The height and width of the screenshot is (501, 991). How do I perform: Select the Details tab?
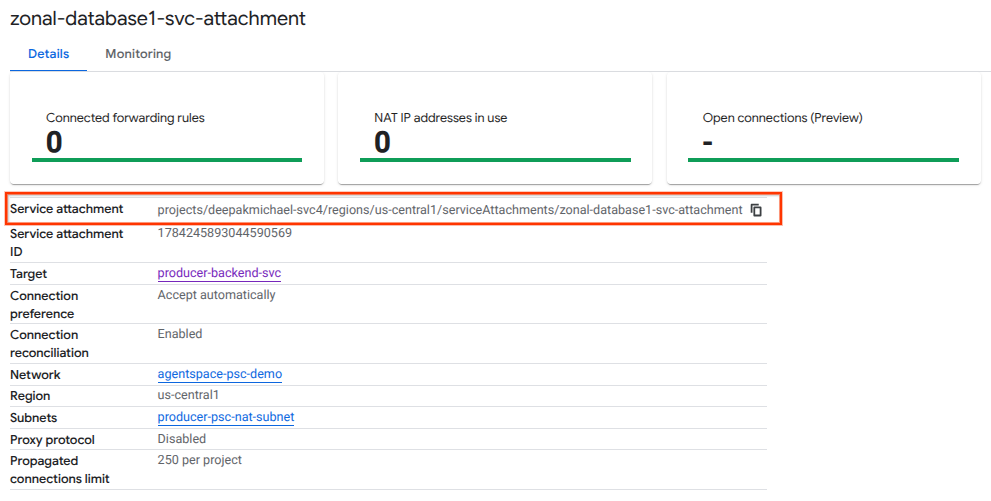point(48,54)
